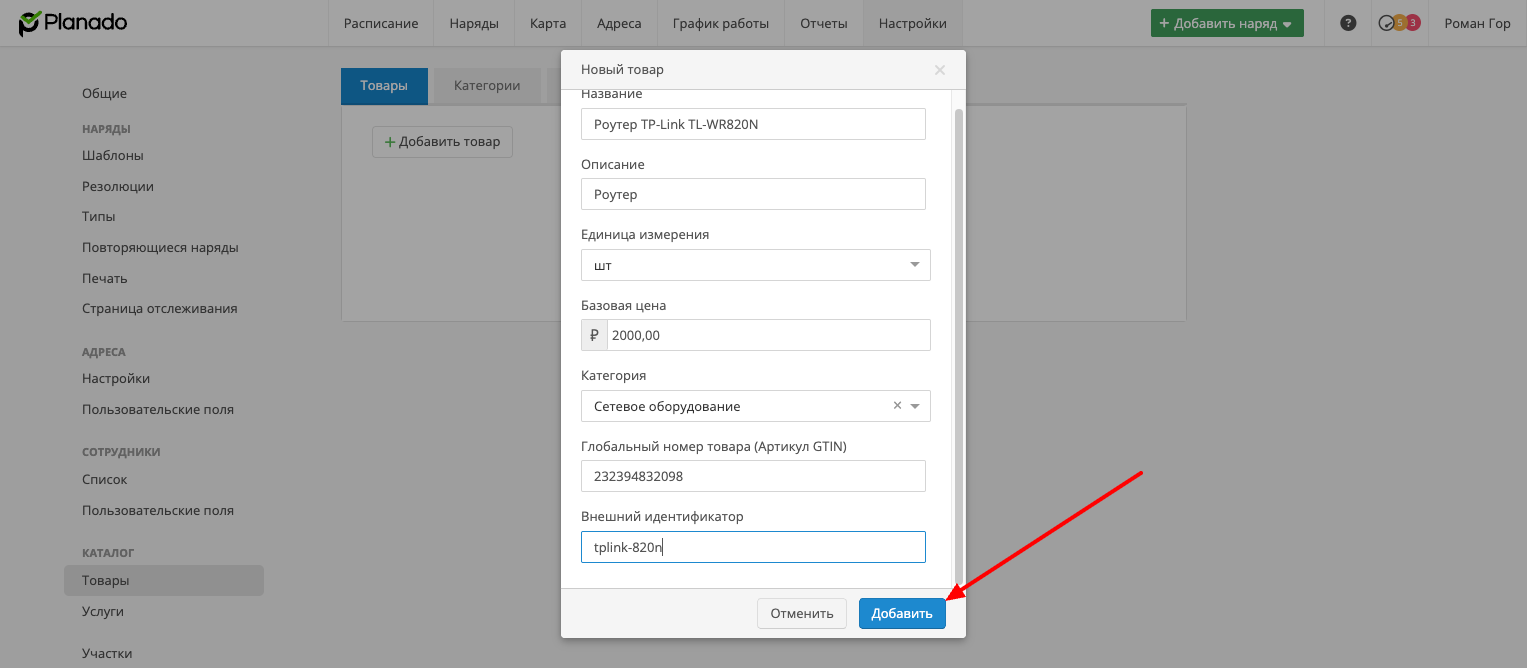Image resolution: width=1527 pixels, height=668 pixels.
Task: Close the Новый товар dialog
Action: click(940, 70)
